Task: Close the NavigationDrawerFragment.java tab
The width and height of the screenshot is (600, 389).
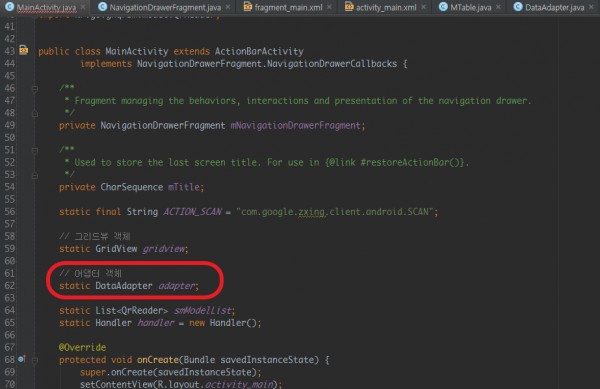Action: (228, 7)
